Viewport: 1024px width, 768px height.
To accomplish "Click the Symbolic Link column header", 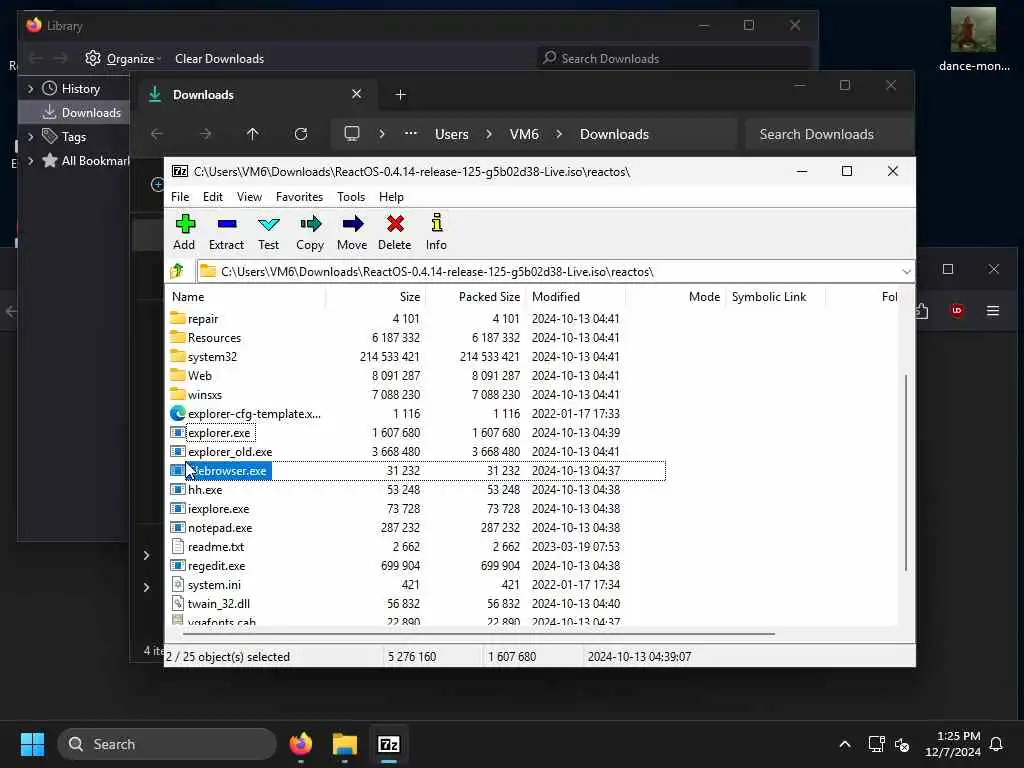I will tap(775, 296).
